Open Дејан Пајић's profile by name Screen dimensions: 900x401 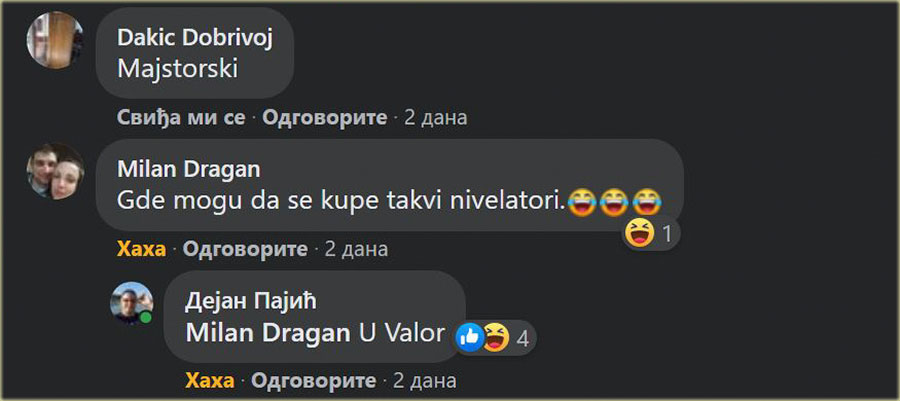251,302
